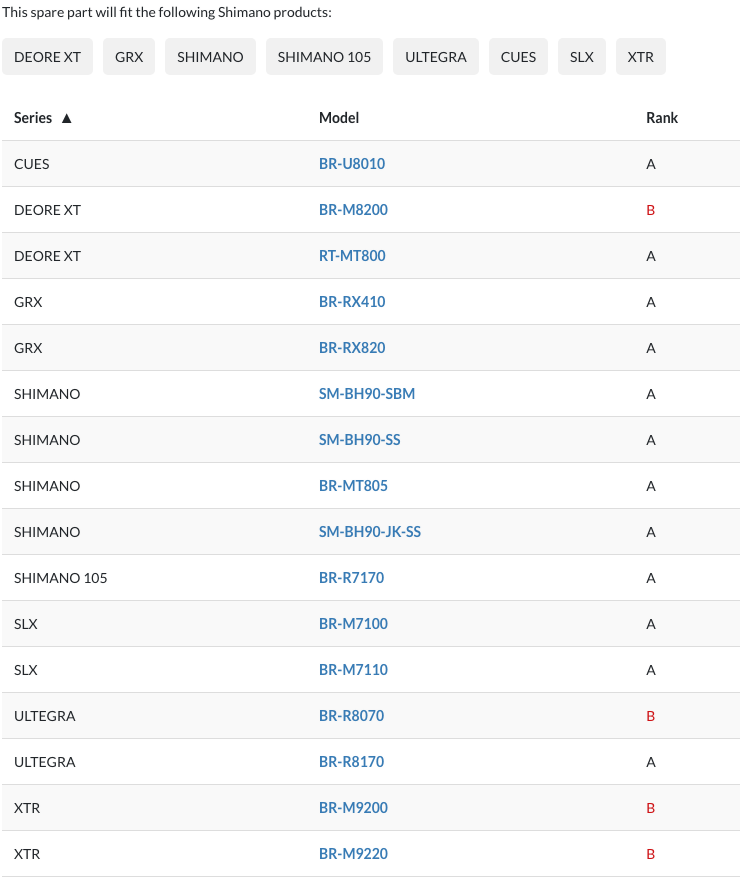Screen dimensions: 740x877
Task: Filter by the SLX tag
Action: [582, 56]
